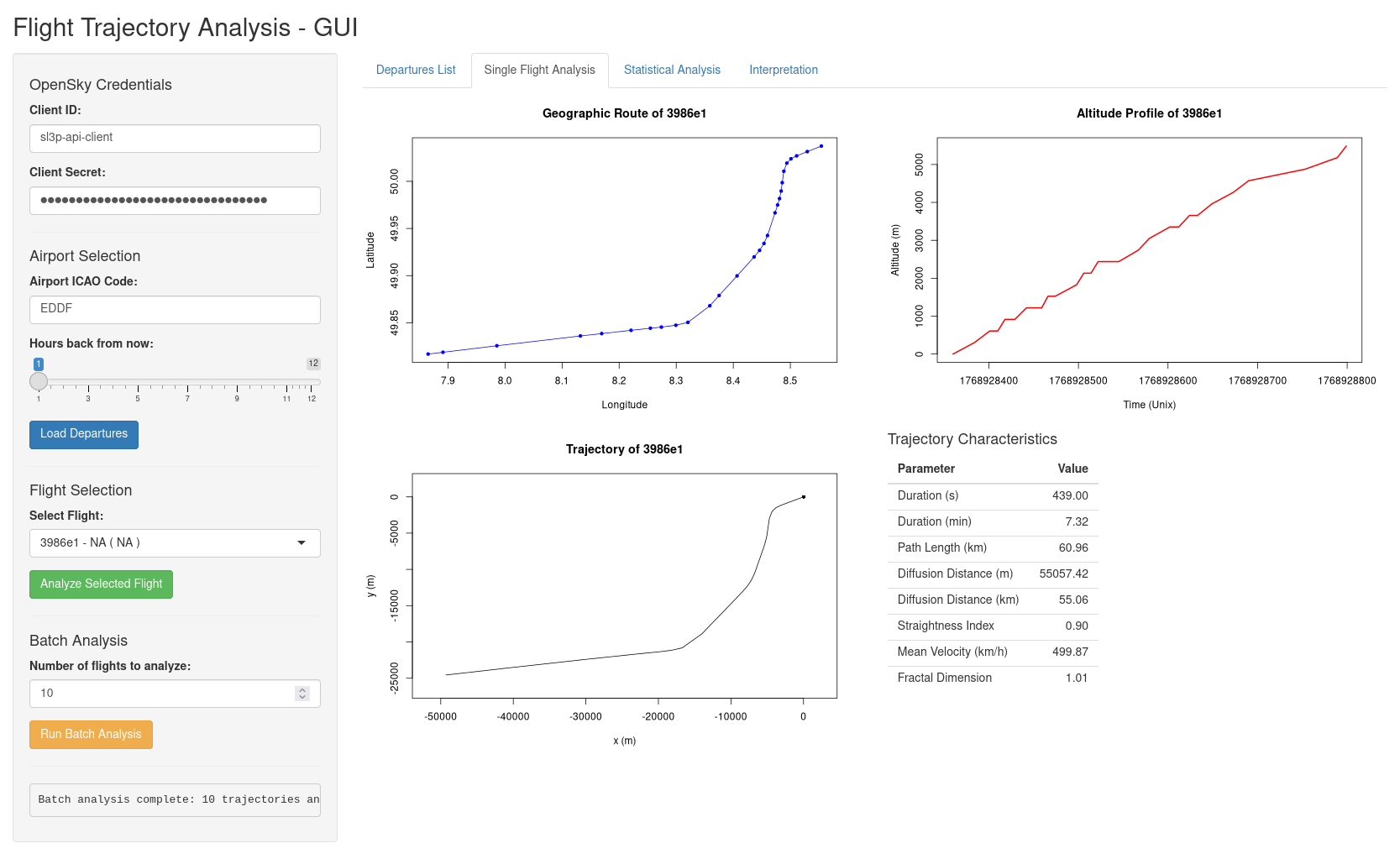Viewport: 1400px width, 859px height.
Task: Click the Airport ICAO Code field
Action: [175, 310]
